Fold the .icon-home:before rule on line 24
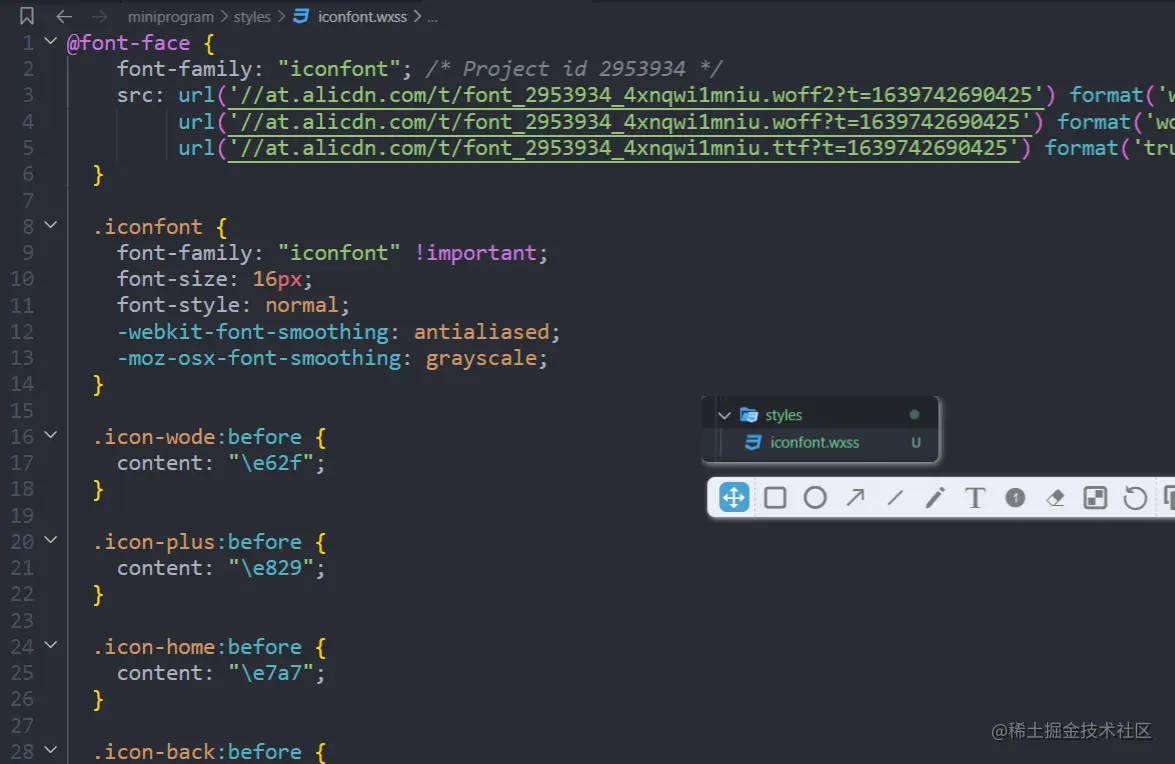The height and width of the screenshot is (764, 1175). 50,643
